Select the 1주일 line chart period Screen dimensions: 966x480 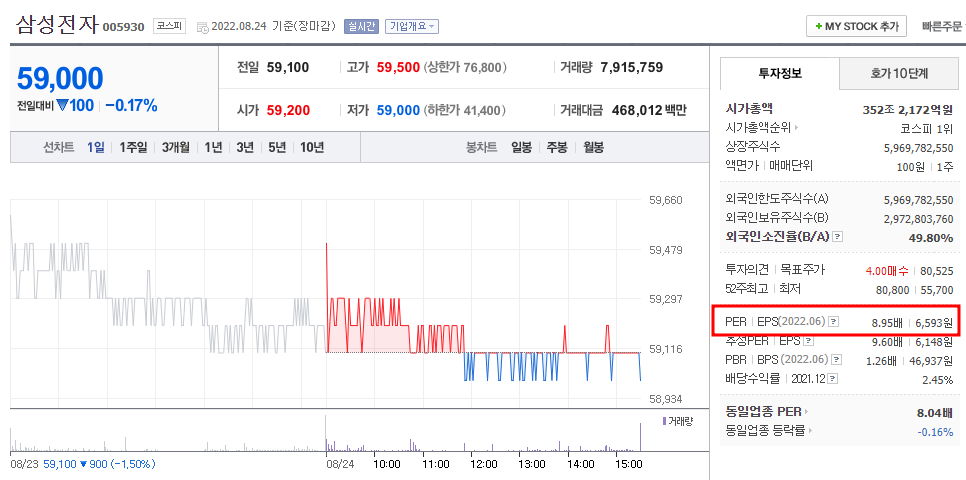133,147
